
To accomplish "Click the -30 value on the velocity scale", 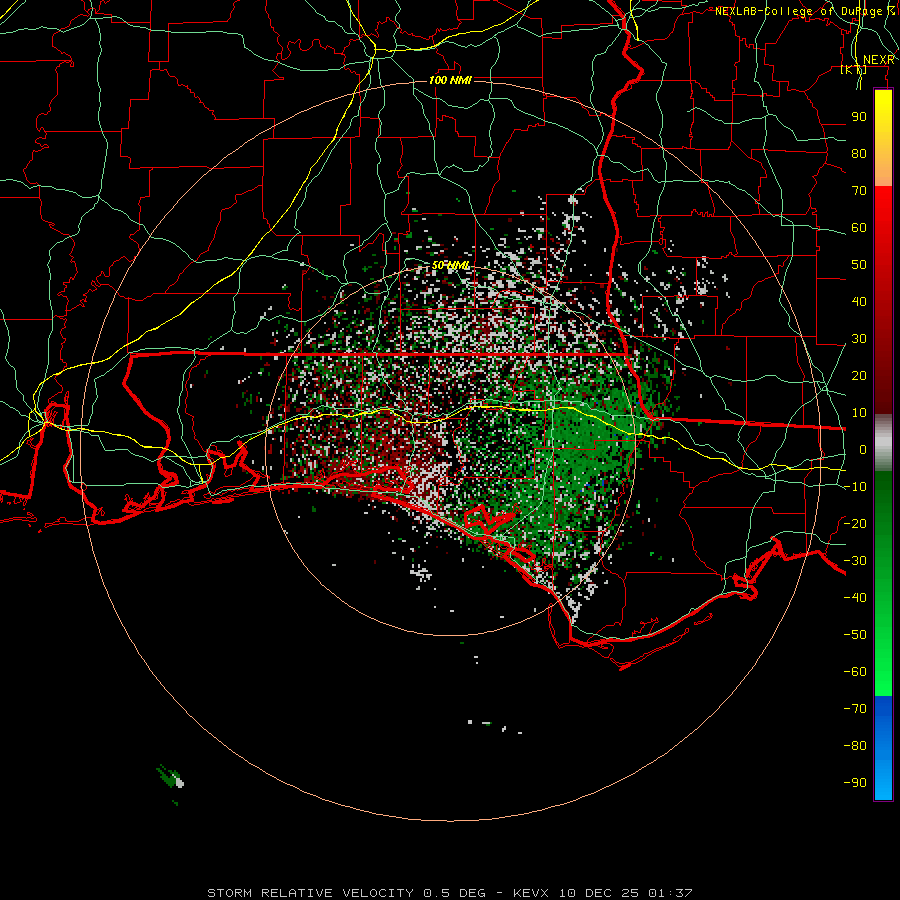I will [855, 561].
